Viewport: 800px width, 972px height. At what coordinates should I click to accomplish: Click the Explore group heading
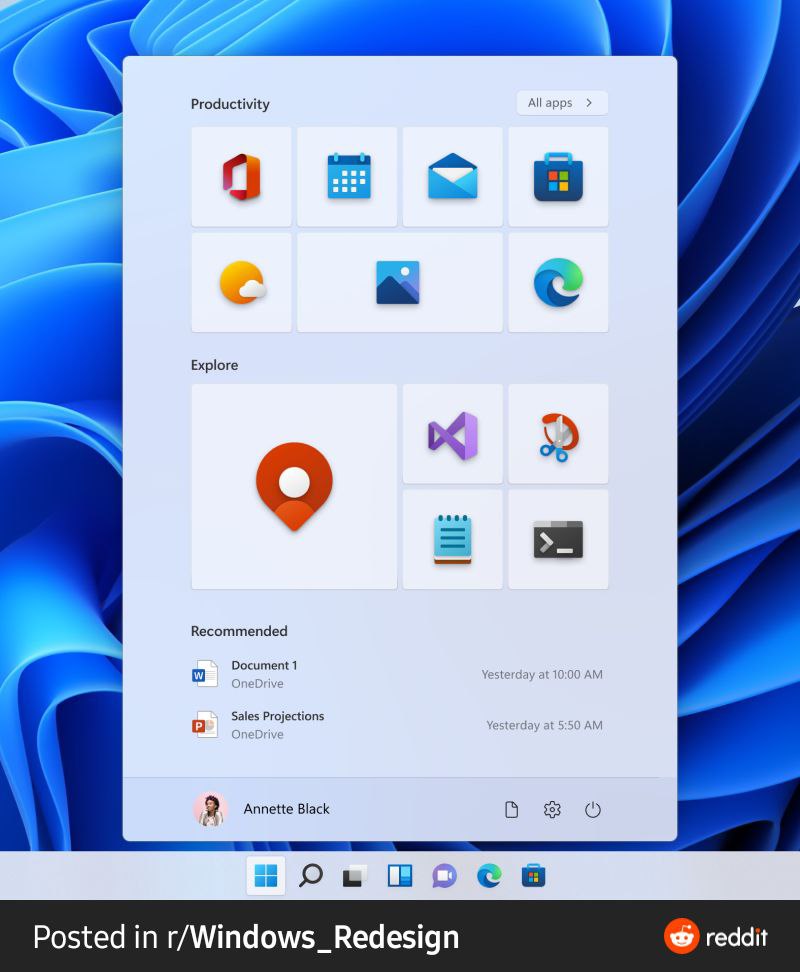click(214, 365)
